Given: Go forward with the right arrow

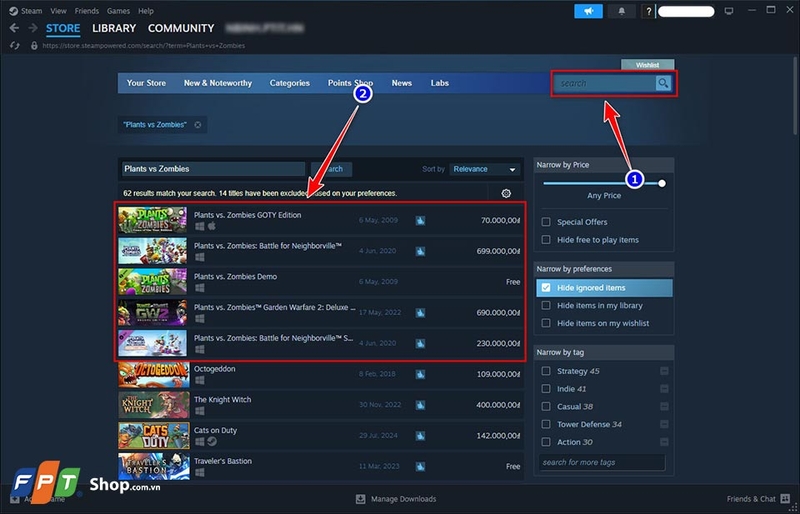Looking at the screenshot, I should pos(33,28).
